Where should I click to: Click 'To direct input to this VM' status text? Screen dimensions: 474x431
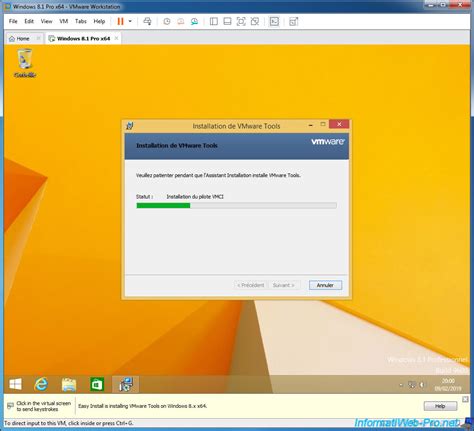(x=69, y=423)
